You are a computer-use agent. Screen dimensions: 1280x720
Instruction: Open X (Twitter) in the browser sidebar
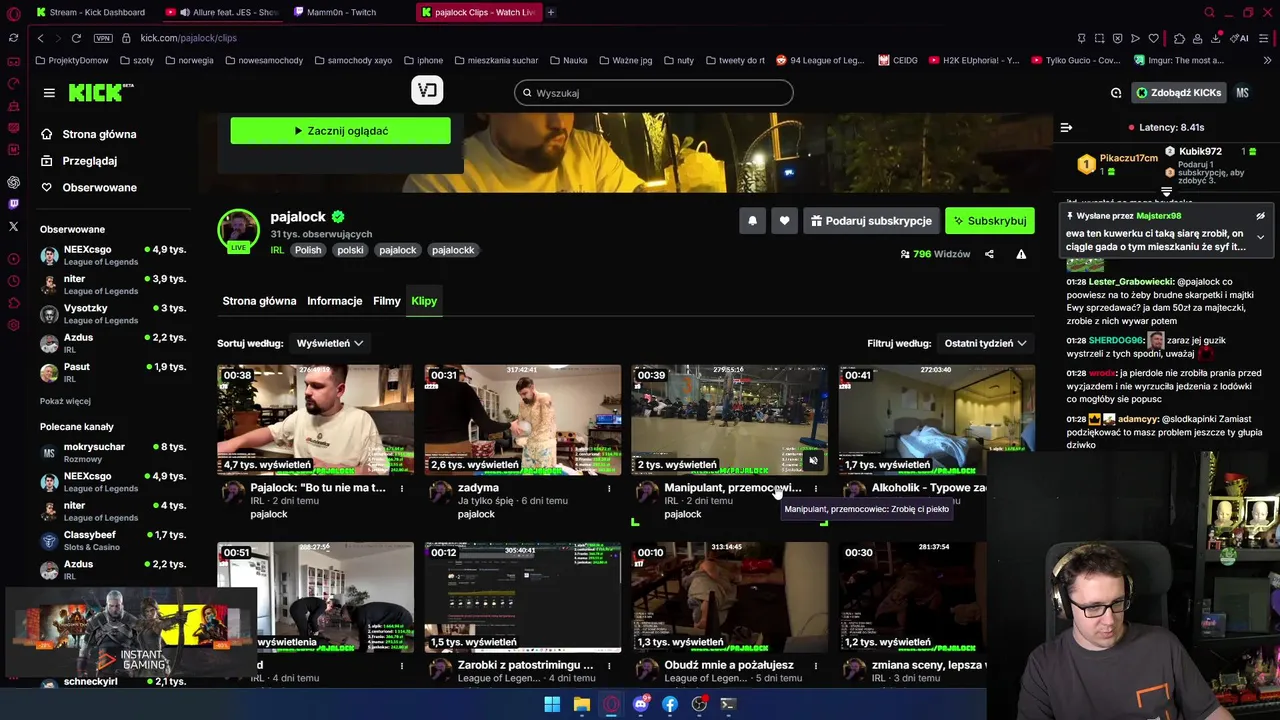point(13,227)
